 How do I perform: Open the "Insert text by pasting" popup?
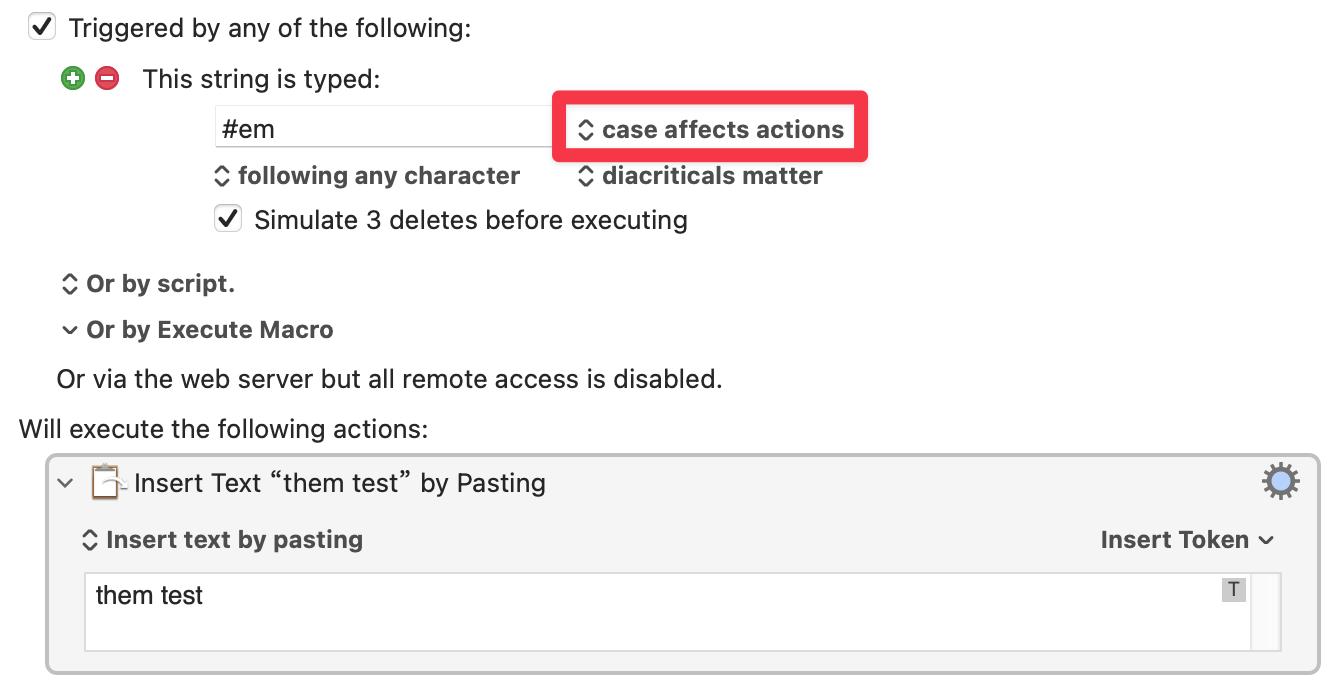222,540
